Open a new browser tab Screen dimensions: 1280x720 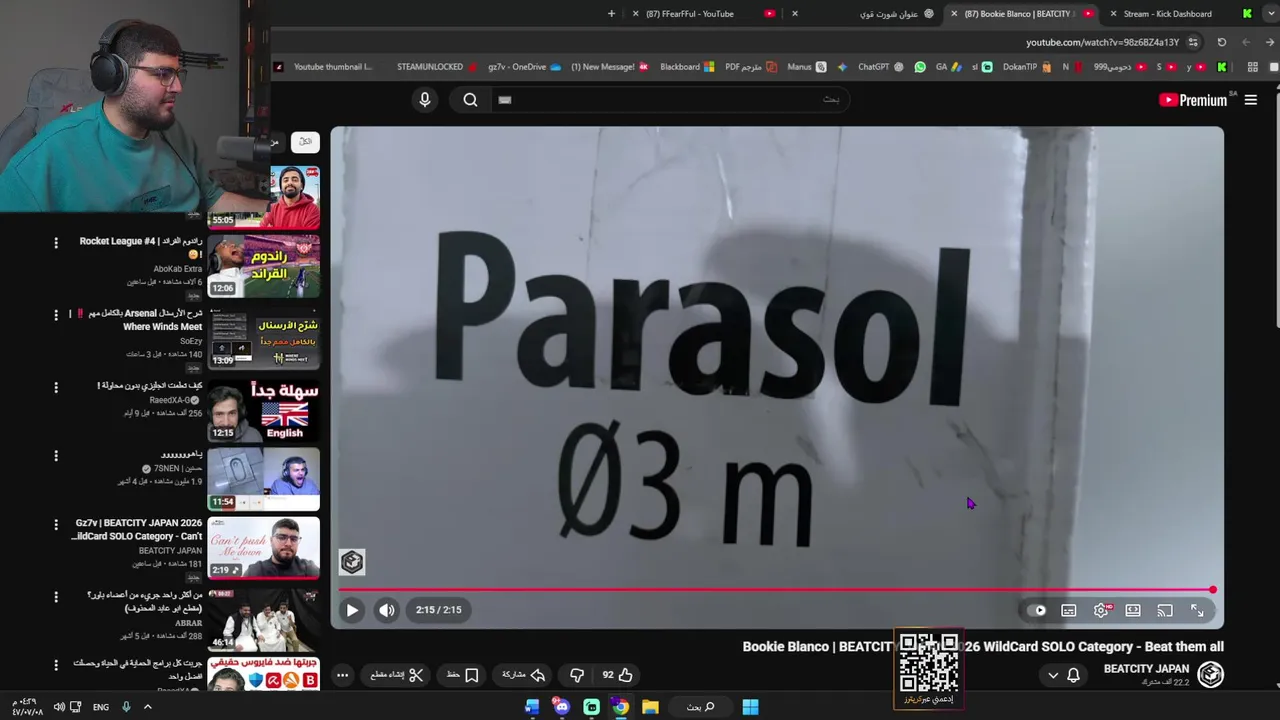tap(611, 14)
